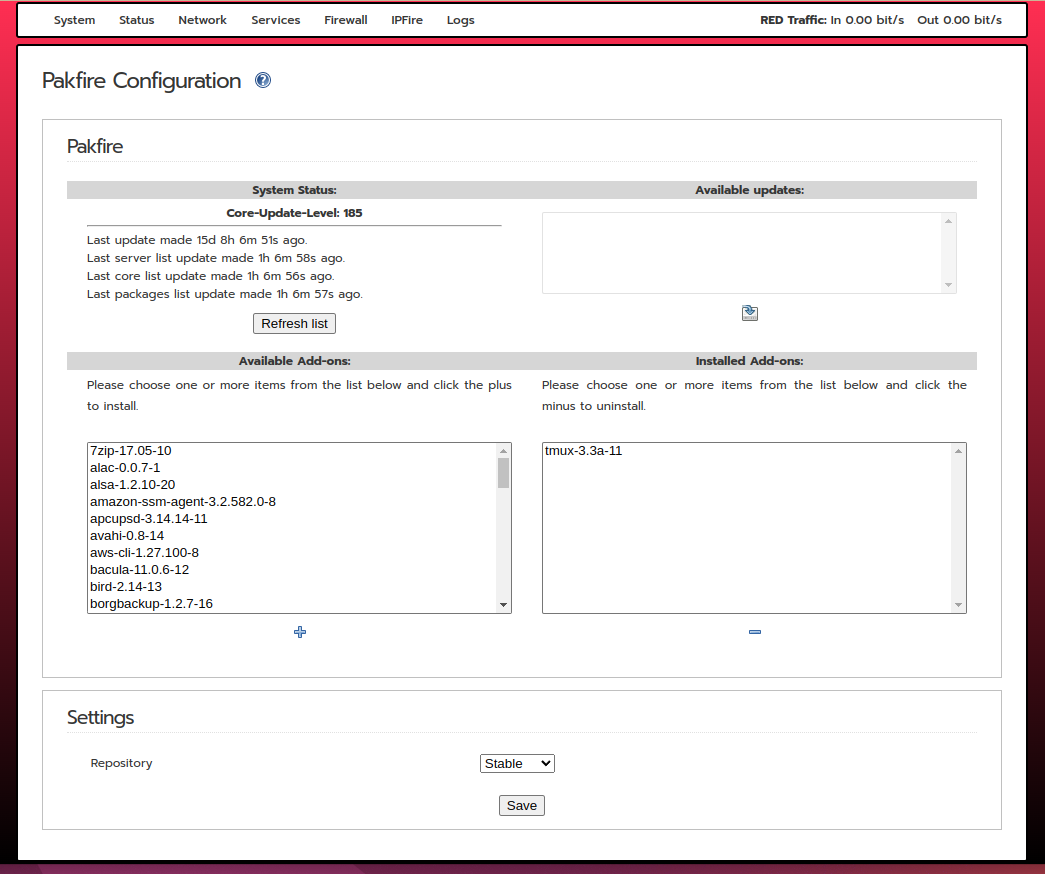Expand the Network menu
1045x874 pixels.
202,20
